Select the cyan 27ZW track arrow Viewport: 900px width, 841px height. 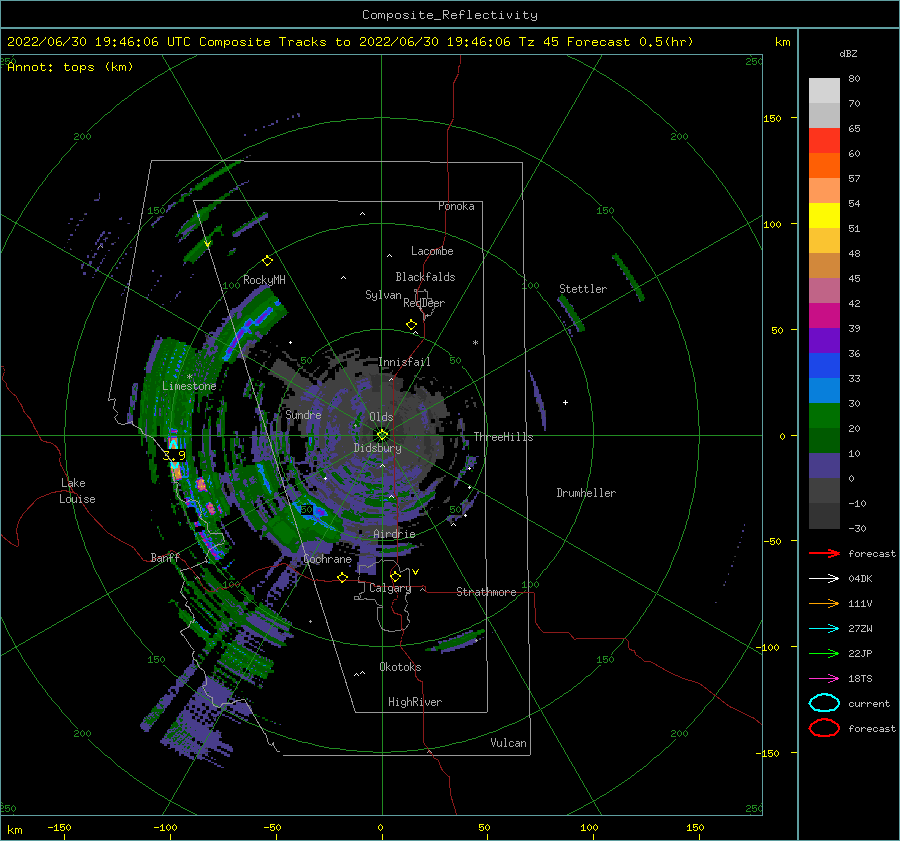click(824, 629)
